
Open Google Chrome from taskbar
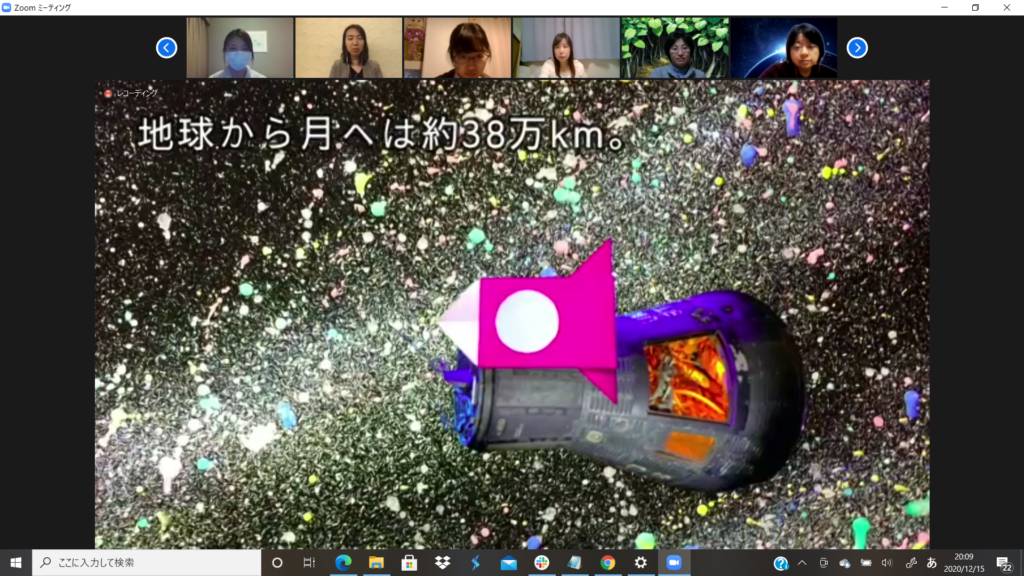click(x=607, y=562)
